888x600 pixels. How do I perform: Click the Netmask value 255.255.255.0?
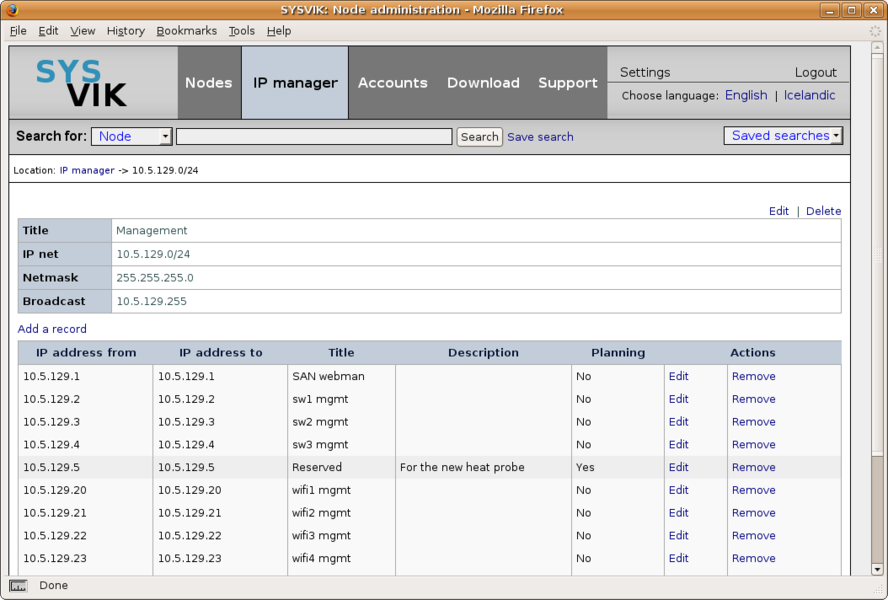click(155, 278)
